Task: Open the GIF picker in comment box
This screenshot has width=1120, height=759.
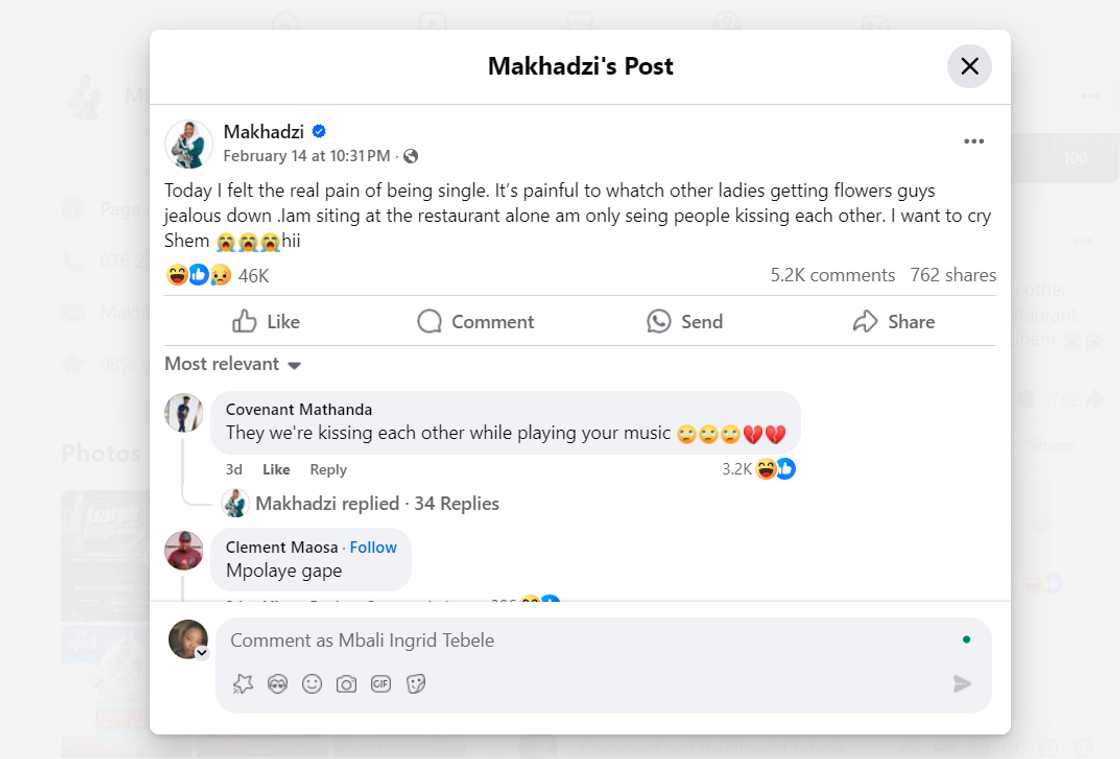Action: pos(381,684)
